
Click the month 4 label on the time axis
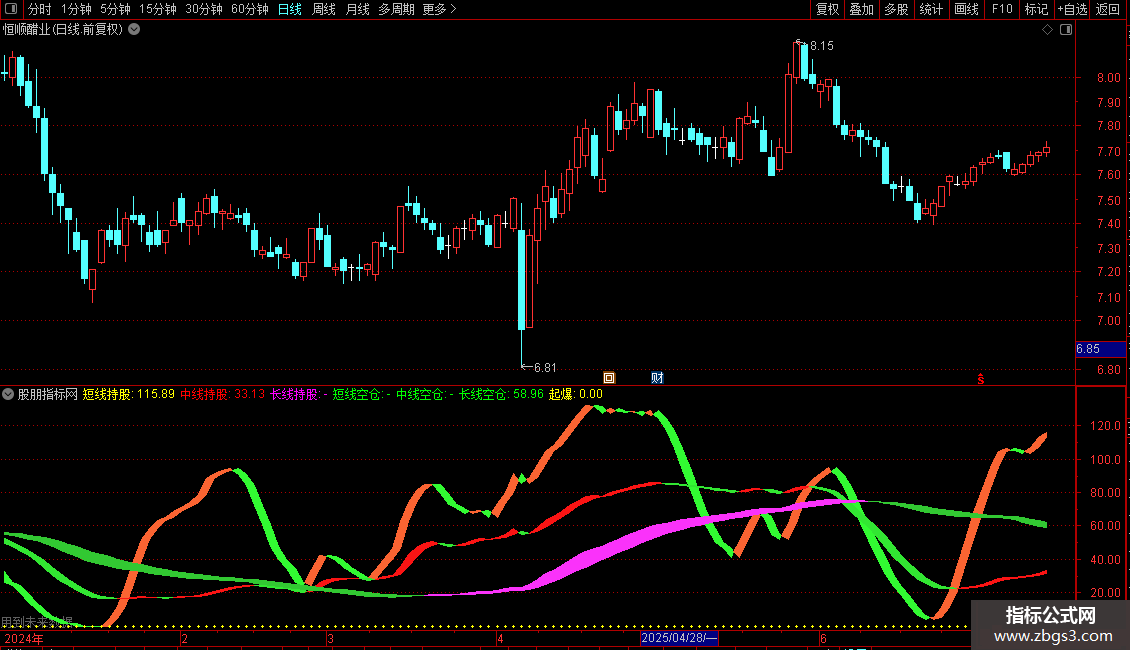(x=500, y=638)
